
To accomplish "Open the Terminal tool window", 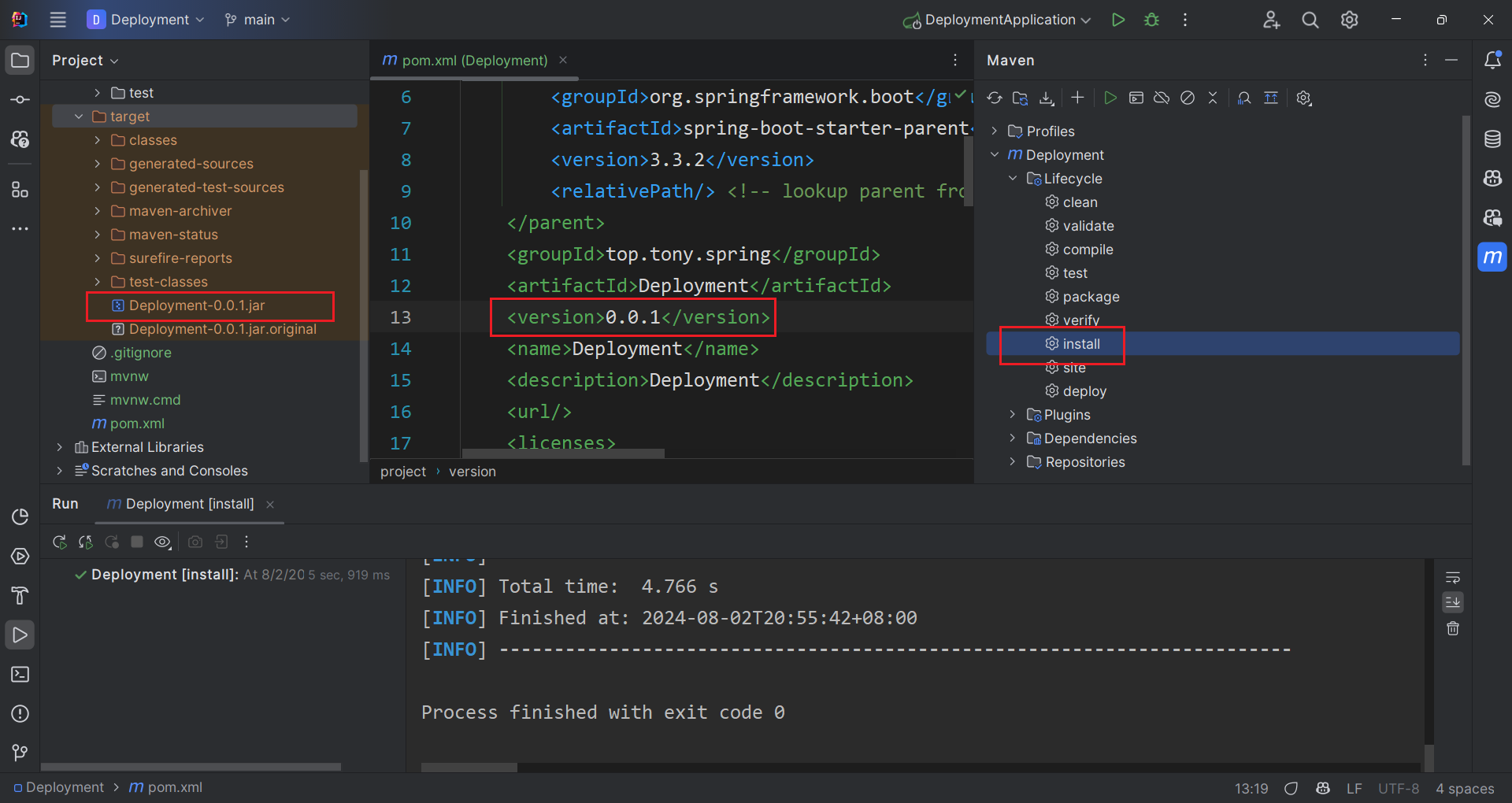I will pos(20,675).
